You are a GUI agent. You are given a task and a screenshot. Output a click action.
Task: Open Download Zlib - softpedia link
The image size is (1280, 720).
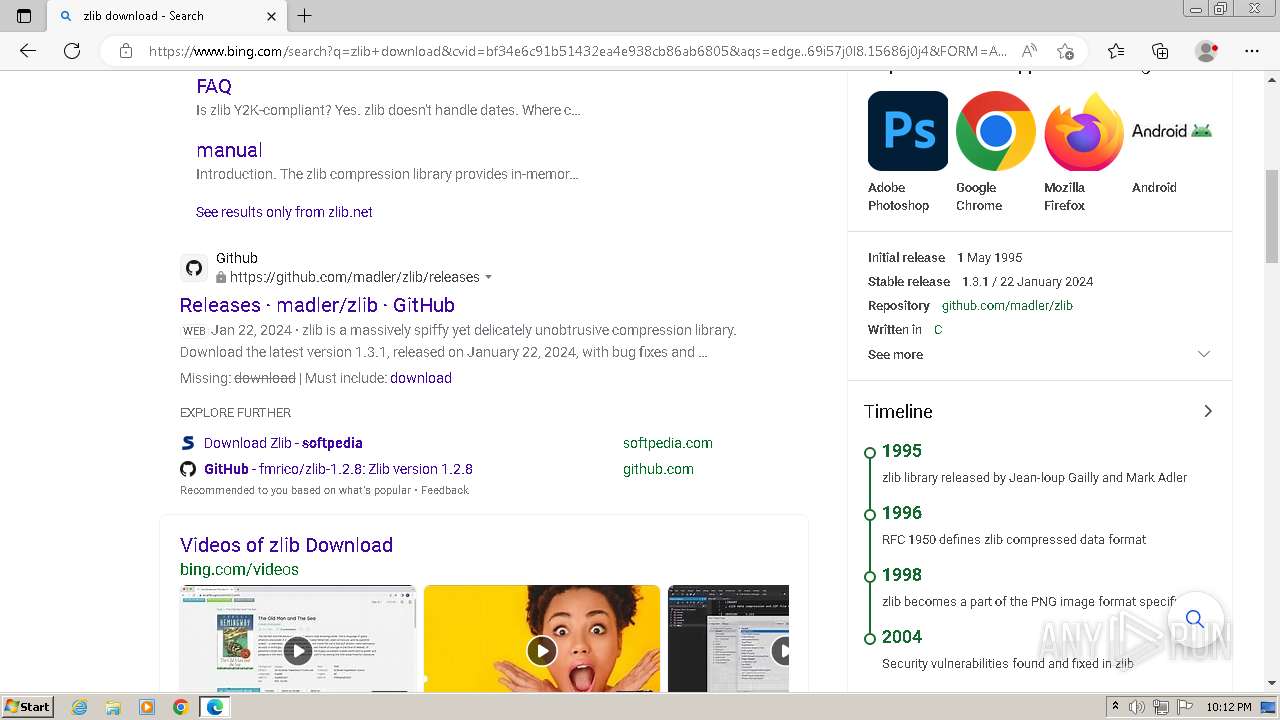tap(283, 443)
